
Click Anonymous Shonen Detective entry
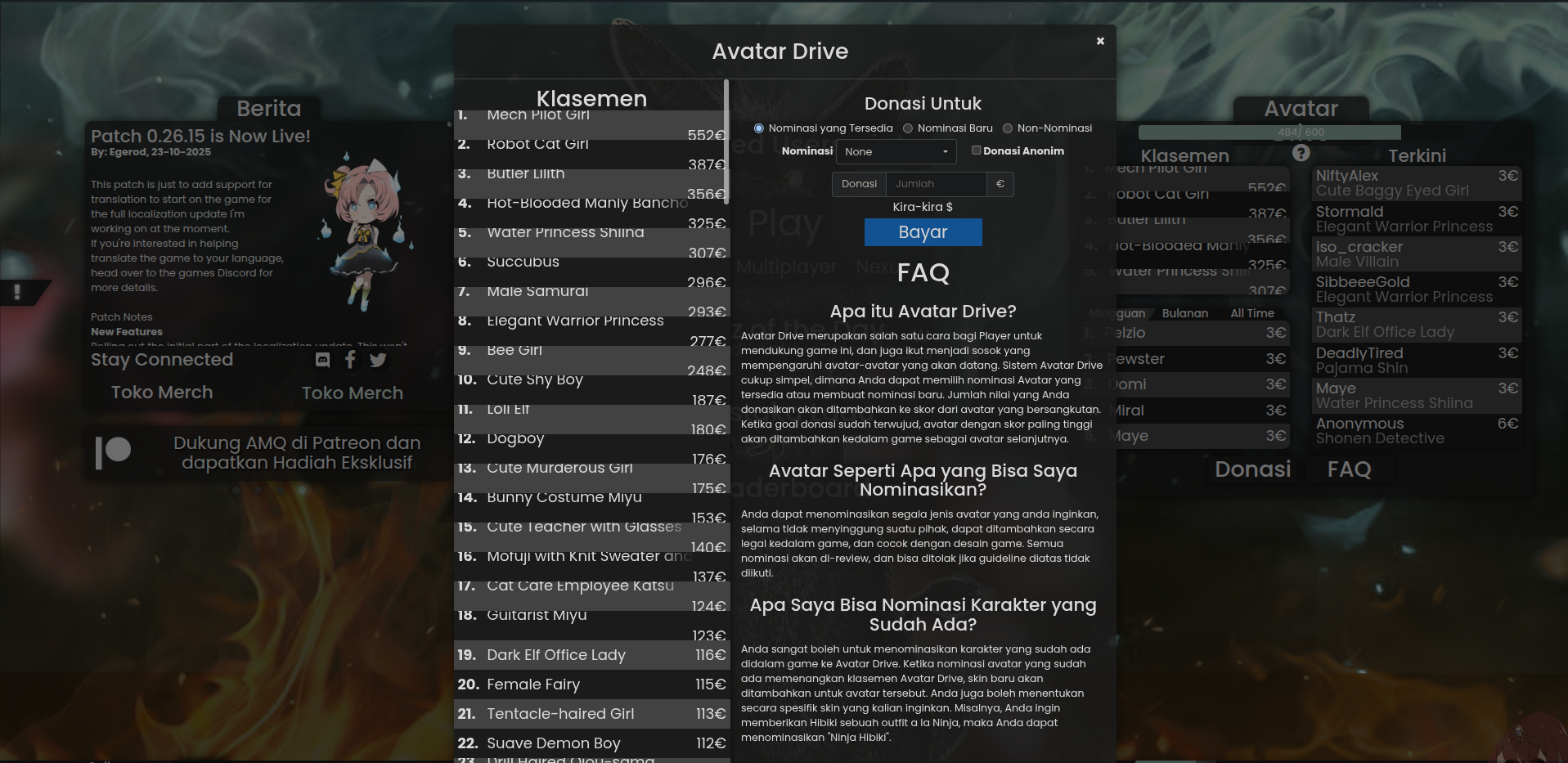1417,431
